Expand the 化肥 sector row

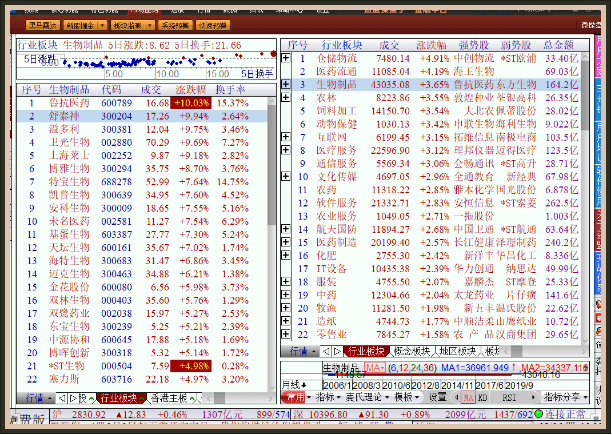[286, 255]
